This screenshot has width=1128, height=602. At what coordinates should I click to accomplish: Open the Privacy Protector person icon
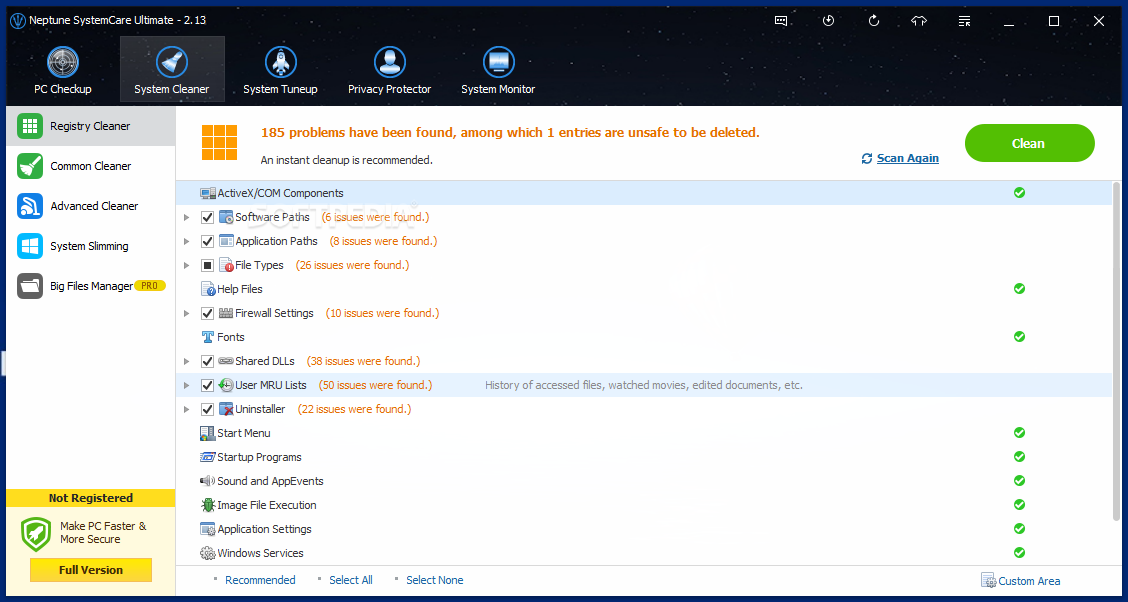click(x=390, y=63)
